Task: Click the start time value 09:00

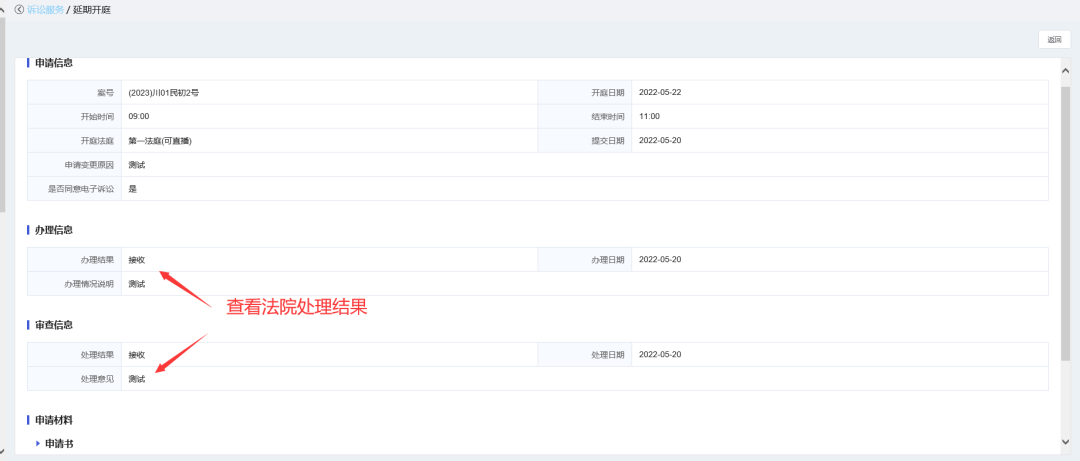Action: [139, 117]
